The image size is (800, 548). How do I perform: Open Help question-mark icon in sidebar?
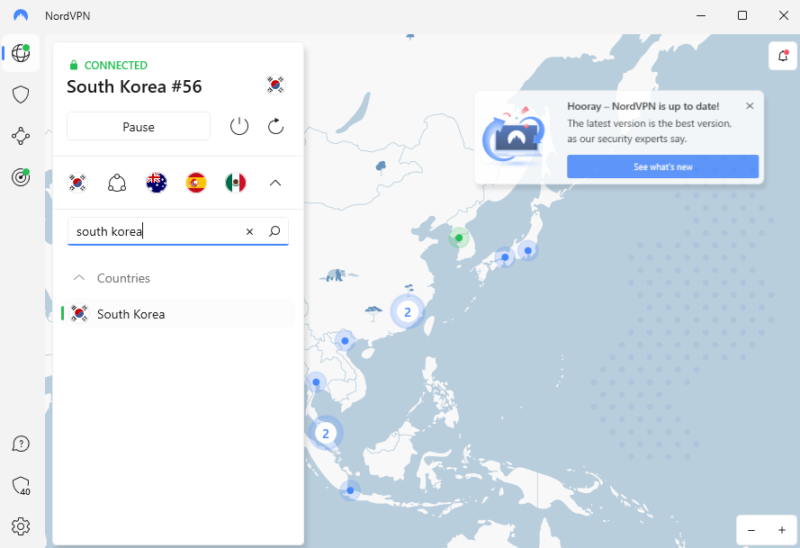pyautogui.click(x=20, y=444)
